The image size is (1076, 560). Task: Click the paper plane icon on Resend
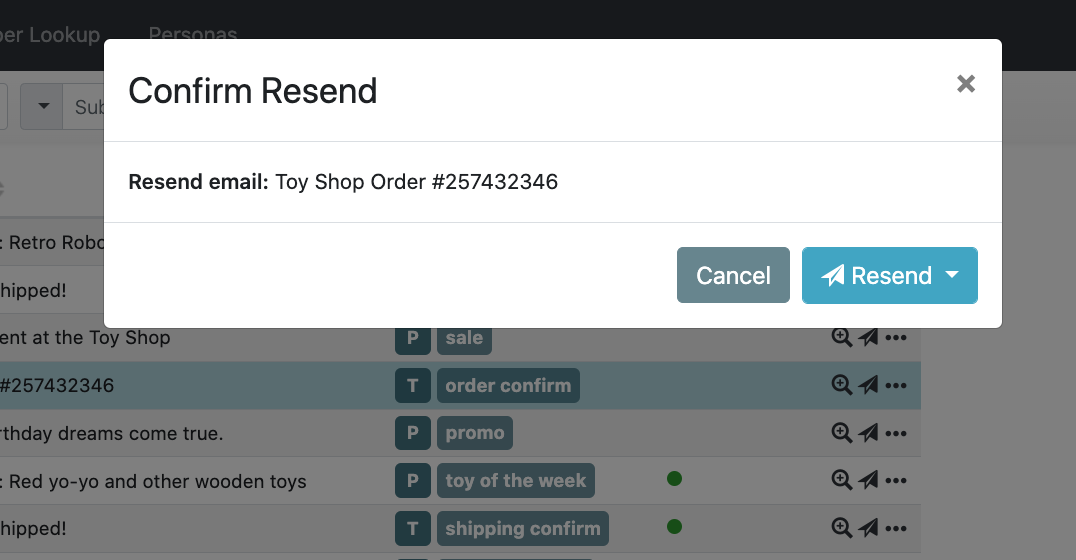pos(833,276)
